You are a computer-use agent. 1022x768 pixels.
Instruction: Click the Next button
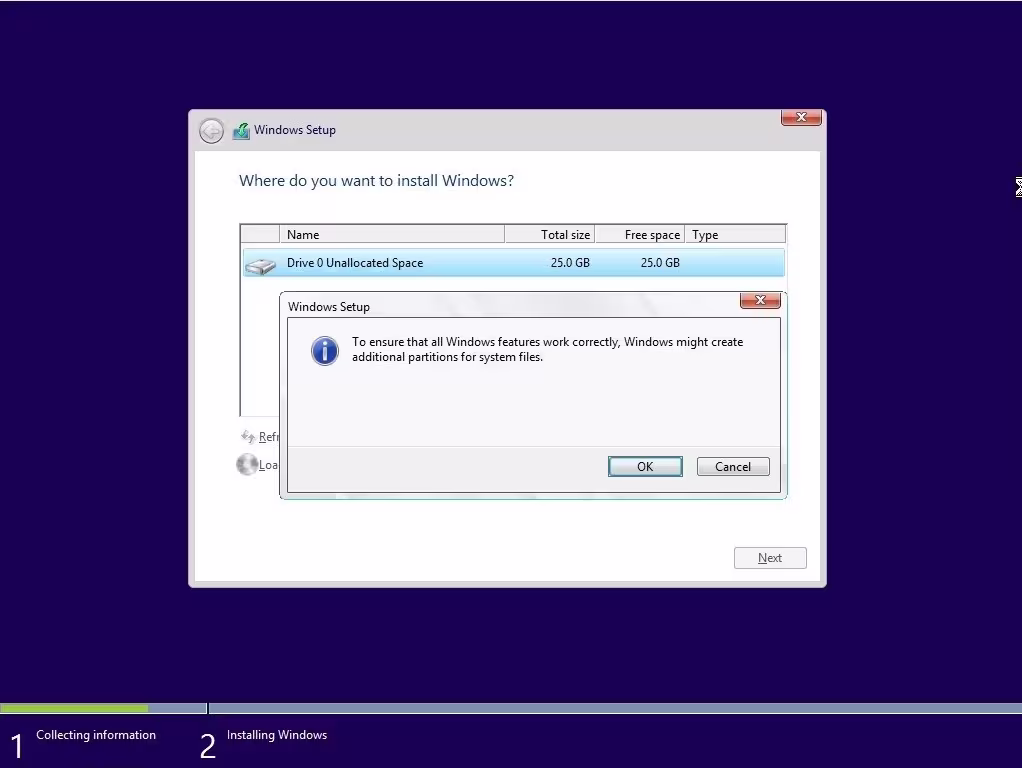[x=770, y=557]
